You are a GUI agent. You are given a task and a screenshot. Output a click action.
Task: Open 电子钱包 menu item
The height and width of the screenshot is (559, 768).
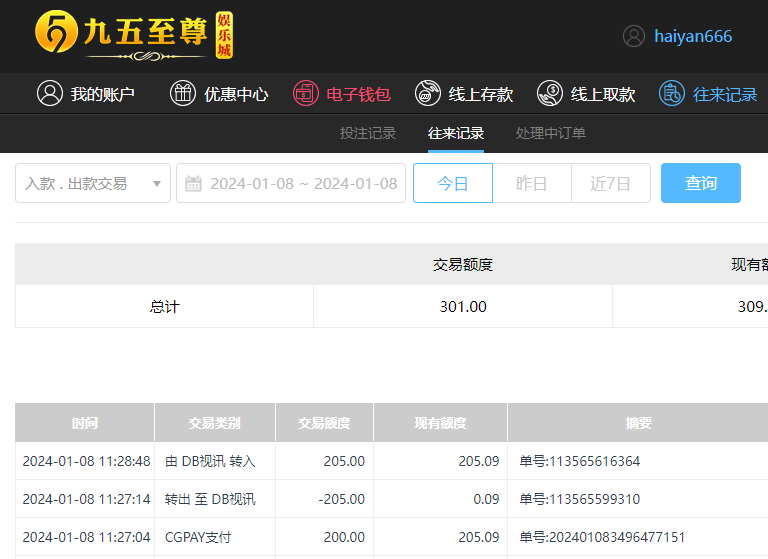(359, 94)
